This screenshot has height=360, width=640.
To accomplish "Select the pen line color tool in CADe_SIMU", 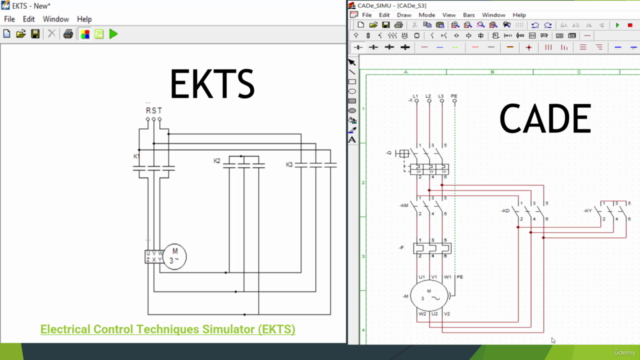I will (x=352, y=130).
